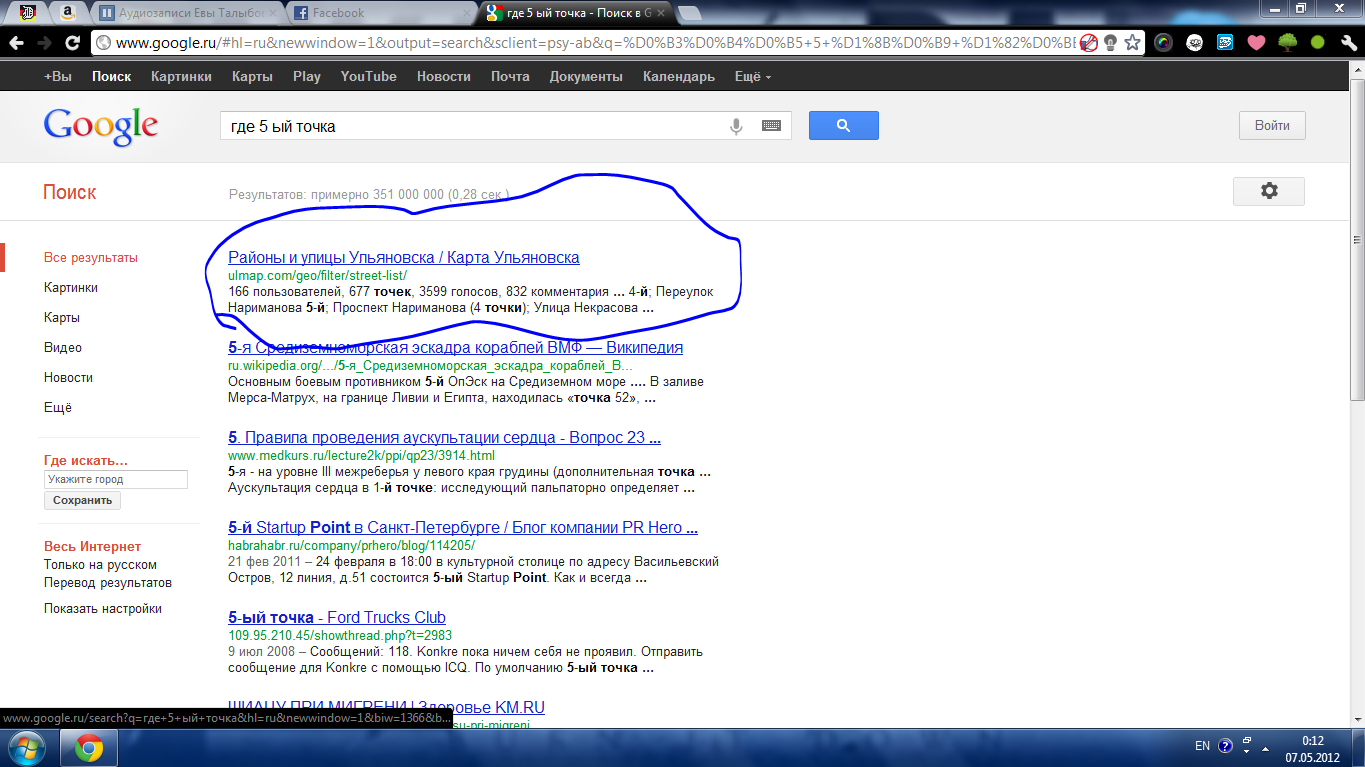Open the Windows Start menu

pos(27,748)
